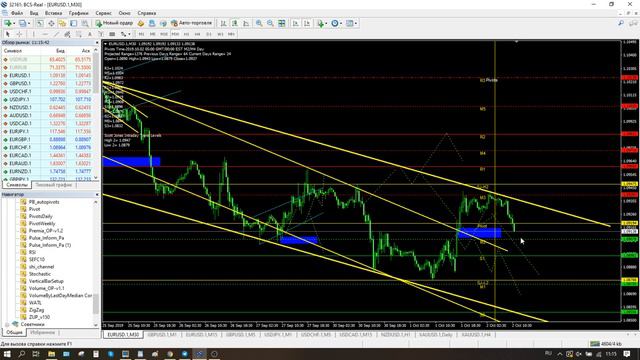Open the chart templates icon
Screen dimensions: 640x360
click(x=350, y=23)
